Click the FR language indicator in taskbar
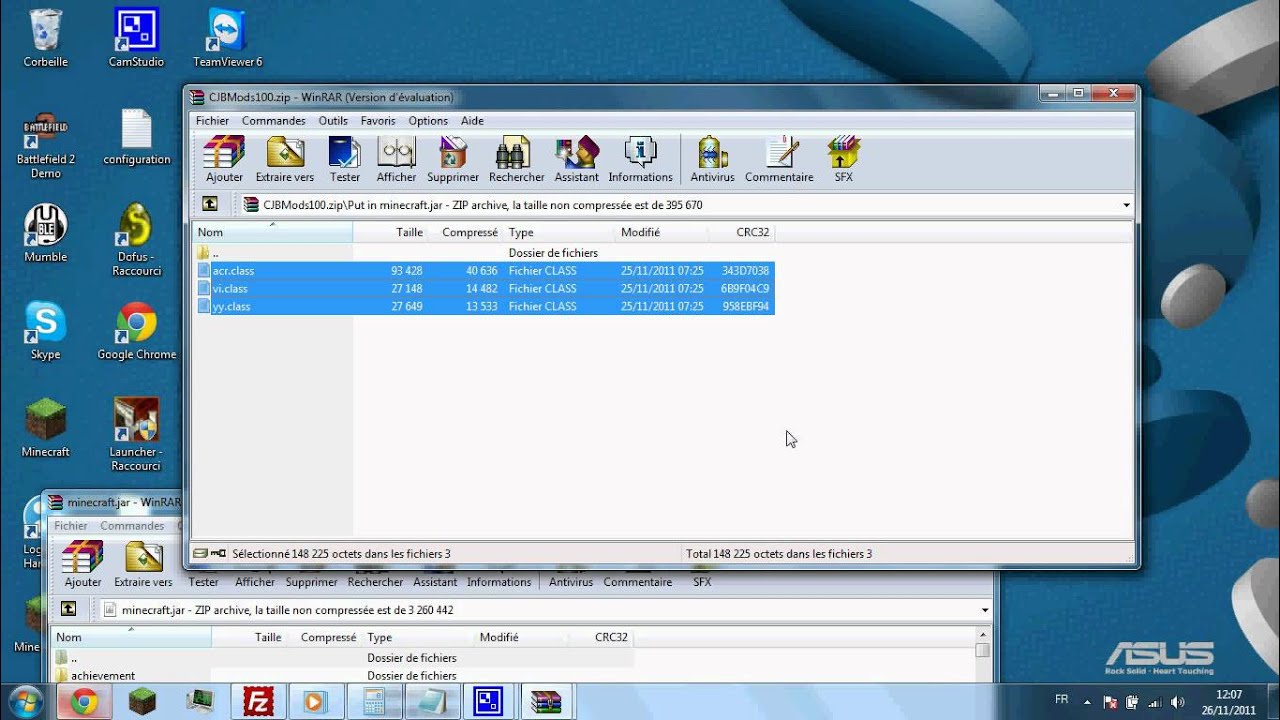 pyautogui.click(x=1062, y=699)
